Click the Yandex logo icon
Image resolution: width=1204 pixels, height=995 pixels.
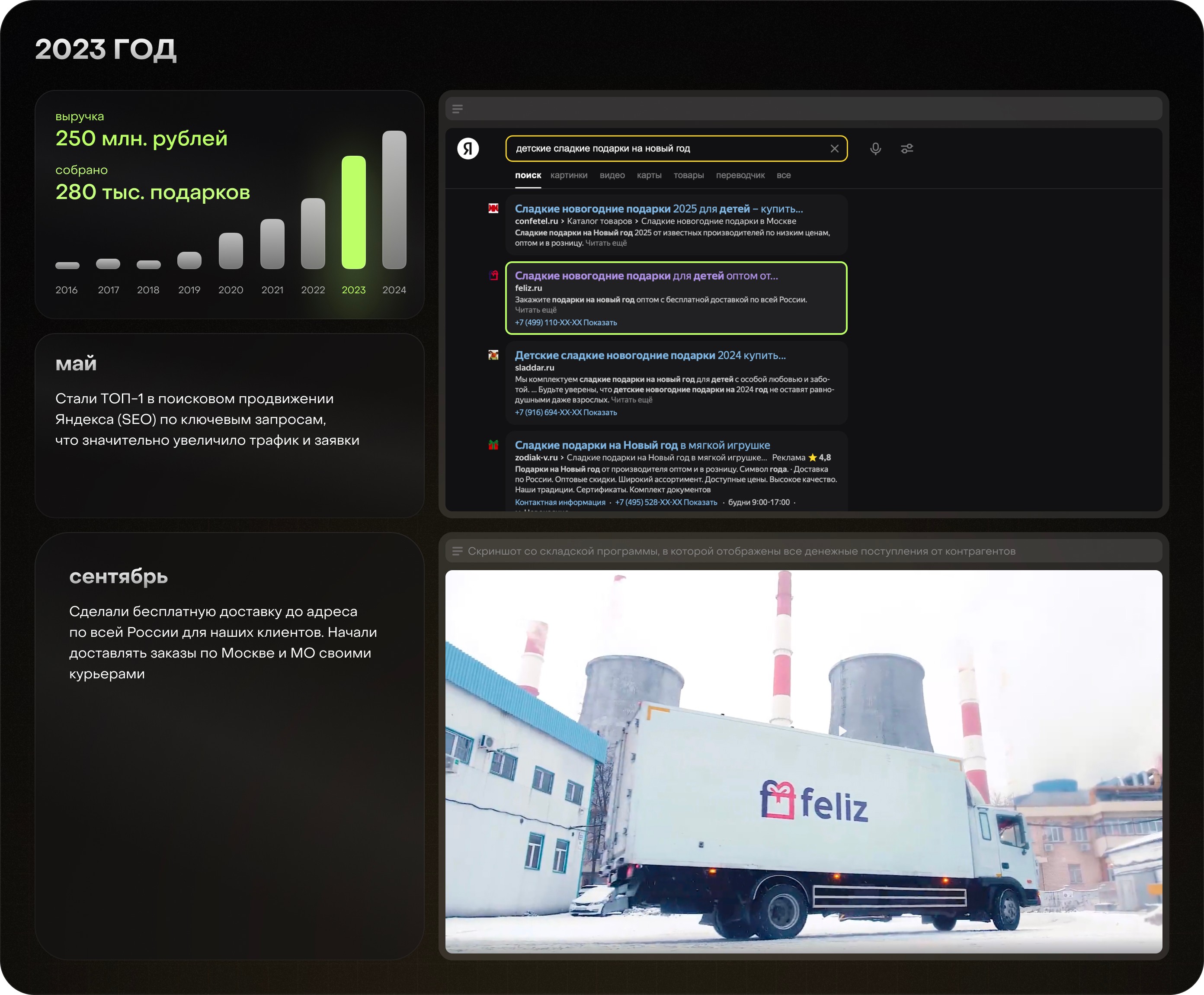[468, 148]
